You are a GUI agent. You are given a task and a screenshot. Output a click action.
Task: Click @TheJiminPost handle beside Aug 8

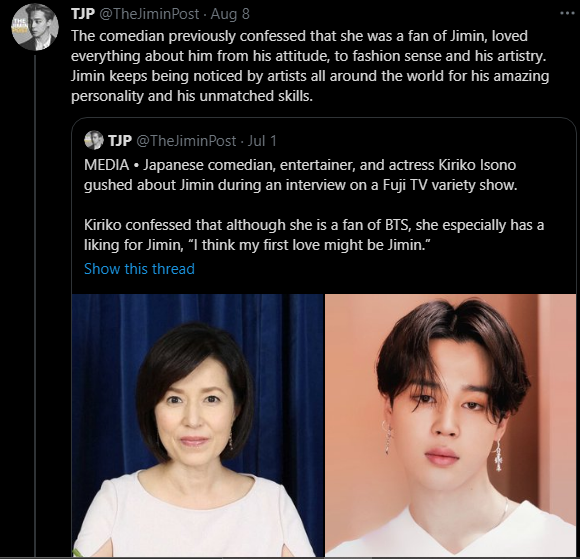coord(149,14)
